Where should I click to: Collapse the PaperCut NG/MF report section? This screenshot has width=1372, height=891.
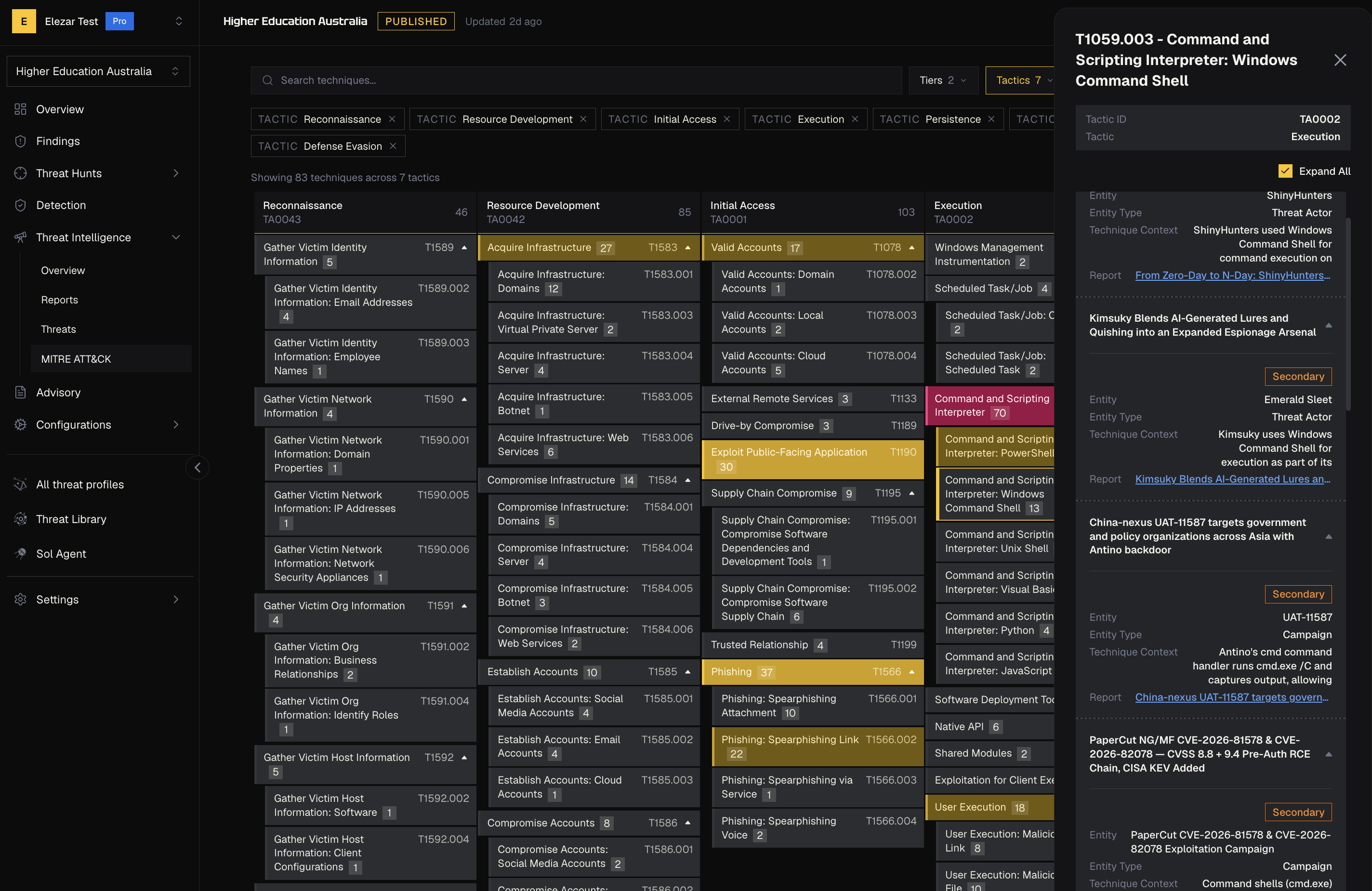tap(1329, 754)
